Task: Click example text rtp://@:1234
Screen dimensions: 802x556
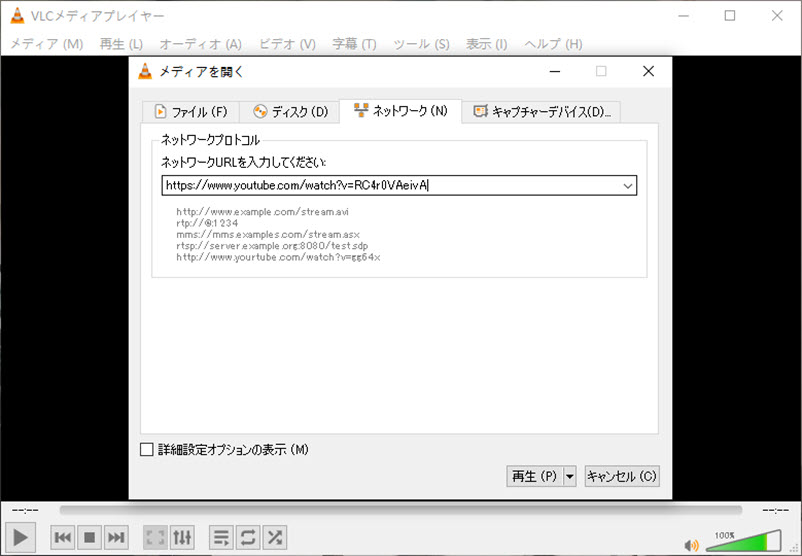Action: 207,223
